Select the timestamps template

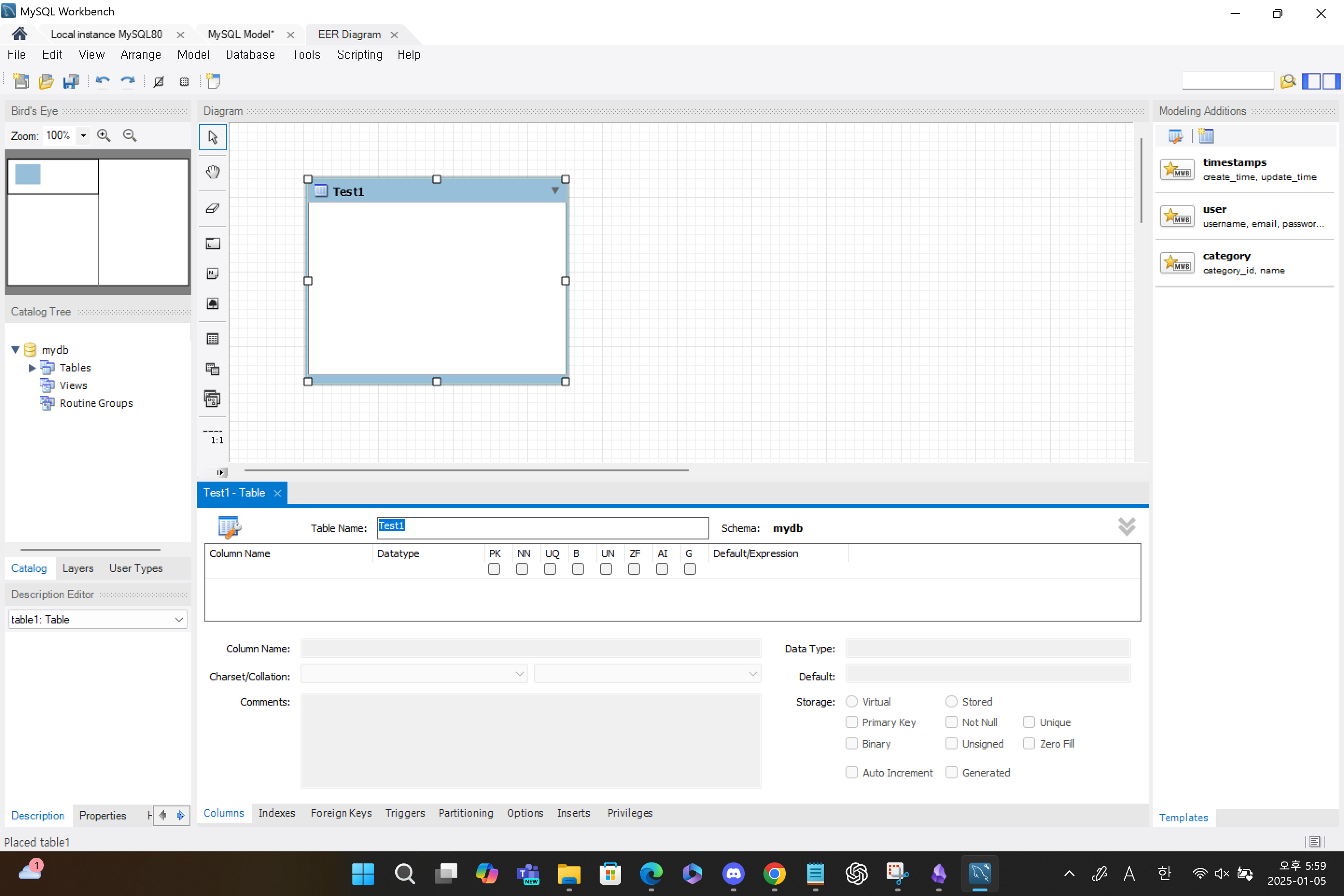(1245, 169)
